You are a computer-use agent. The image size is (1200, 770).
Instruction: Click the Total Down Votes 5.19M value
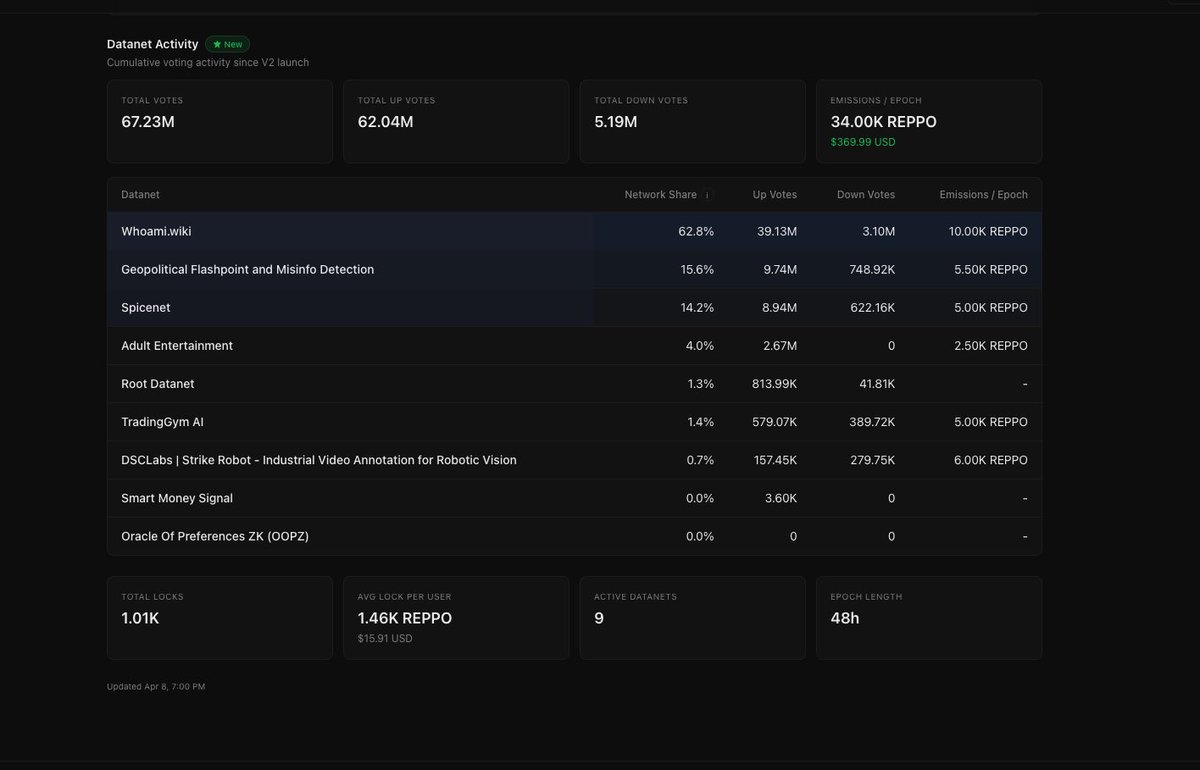click(615, 122)
